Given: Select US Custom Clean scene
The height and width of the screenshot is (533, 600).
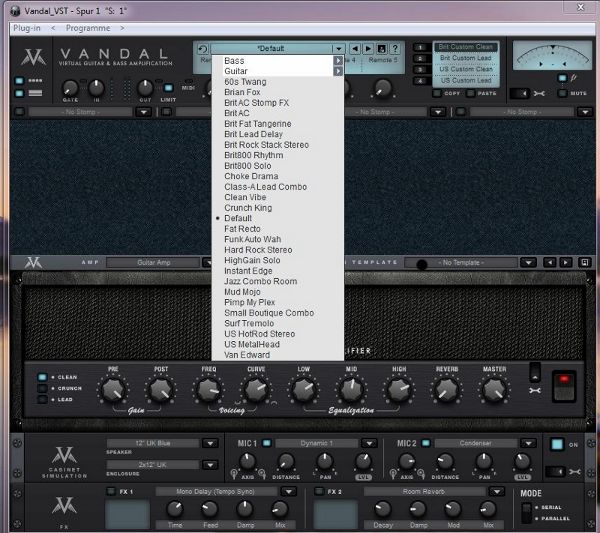Looking at the screenshot, I should [x=466, y=69].
